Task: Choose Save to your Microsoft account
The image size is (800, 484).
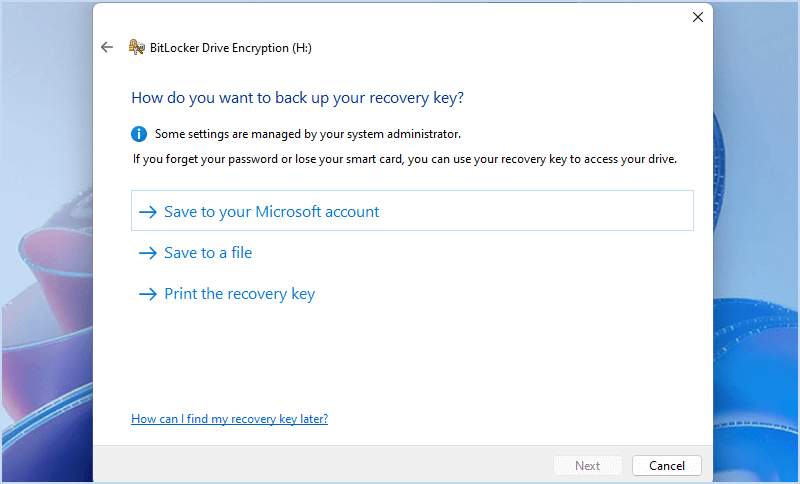Action: (x=271, y=212)
